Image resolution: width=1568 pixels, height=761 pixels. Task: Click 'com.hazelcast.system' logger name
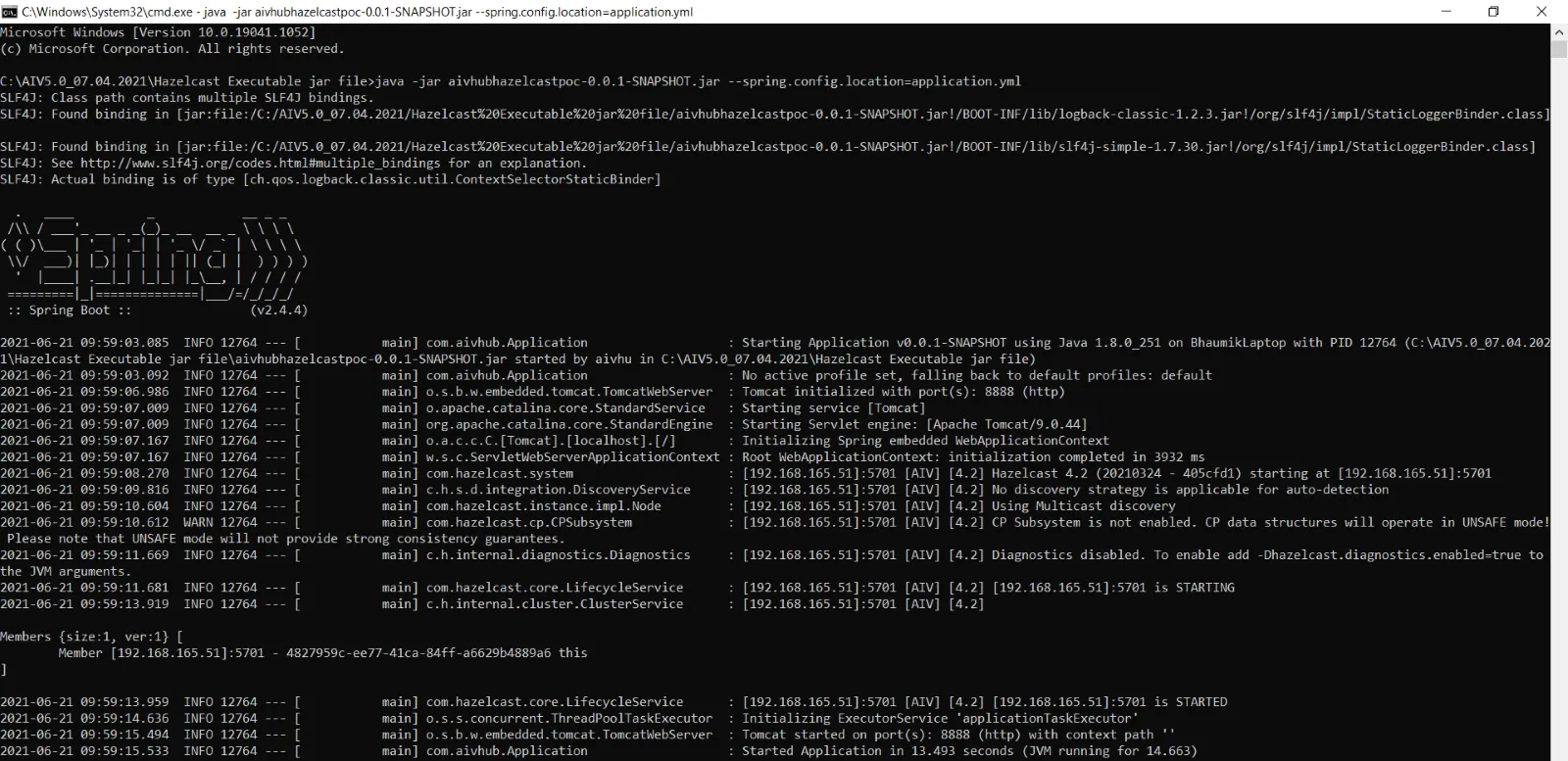(x=499, y=474)
